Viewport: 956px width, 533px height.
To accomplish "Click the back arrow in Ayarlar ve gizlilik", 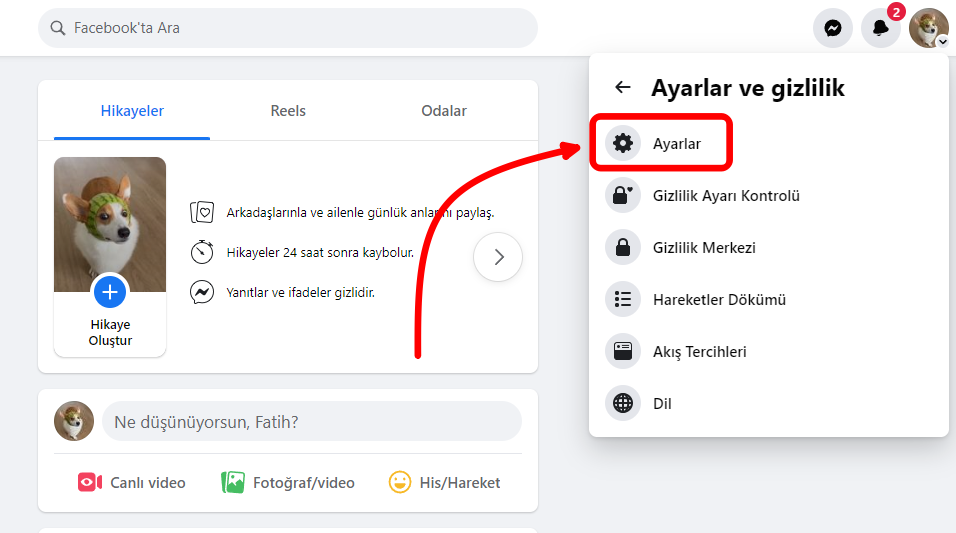I will coord(623,87).
